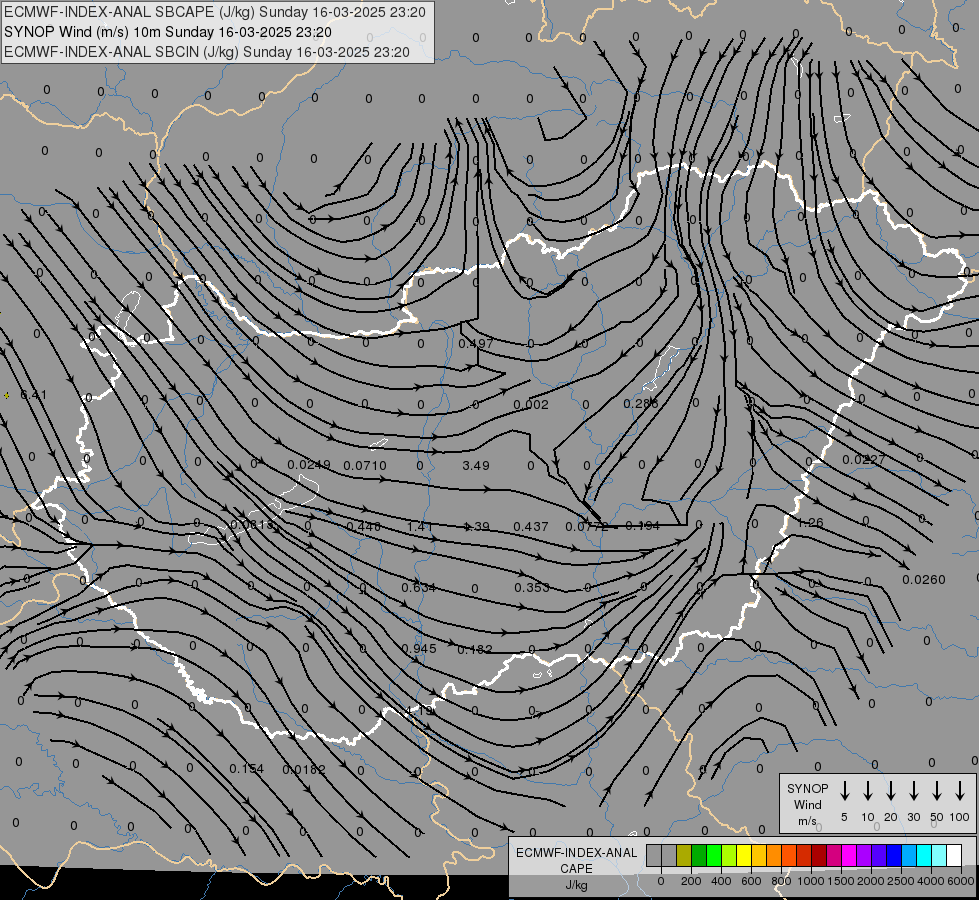This screenshot has width=979, height=900.
Task: Click the 0.437 value on the map
Action: (x=531, y=527)
